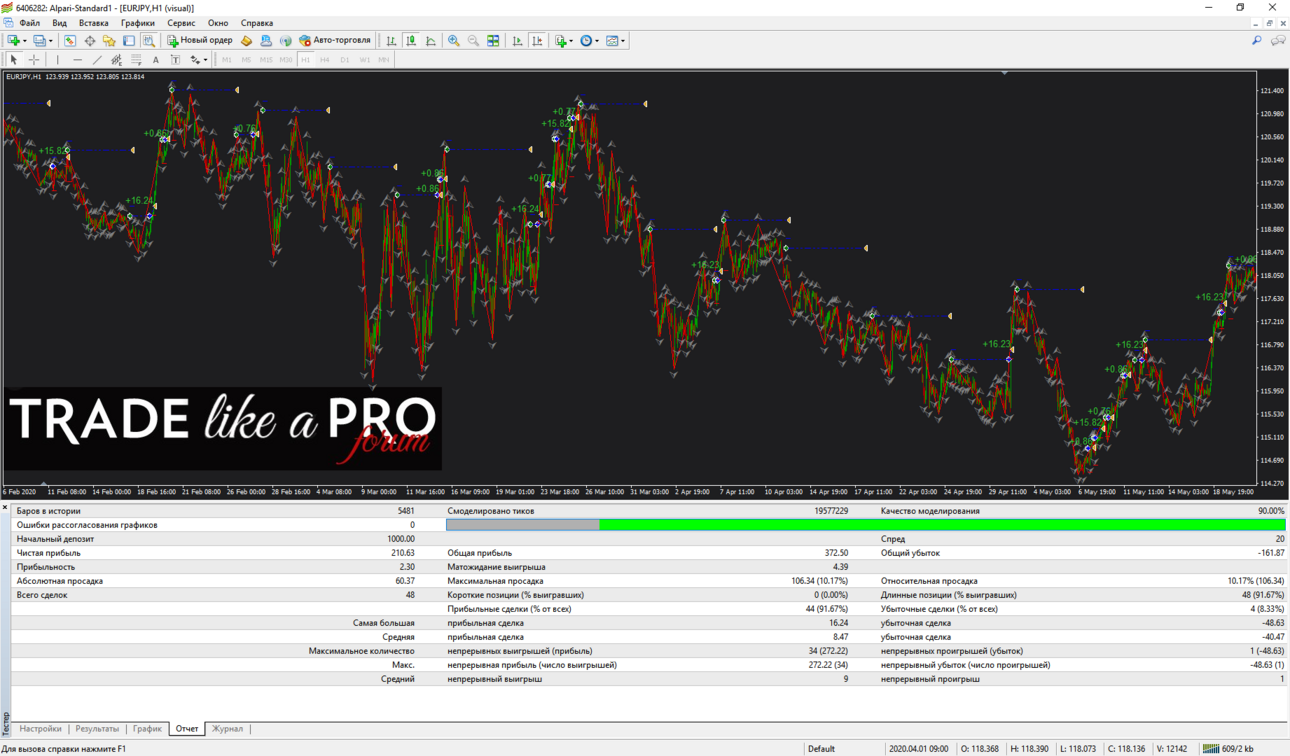Open the Справка menu
Image resolution: width=1290 pixels, height=756 pixels.
coord(257,23)
